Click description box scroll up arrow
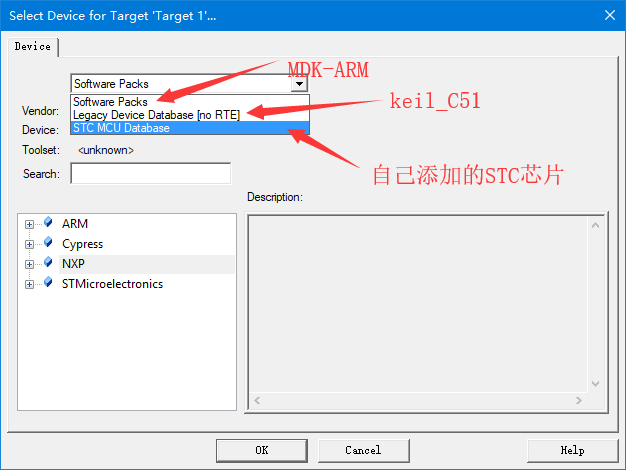626x470 pixels. [x=595, y=226]
